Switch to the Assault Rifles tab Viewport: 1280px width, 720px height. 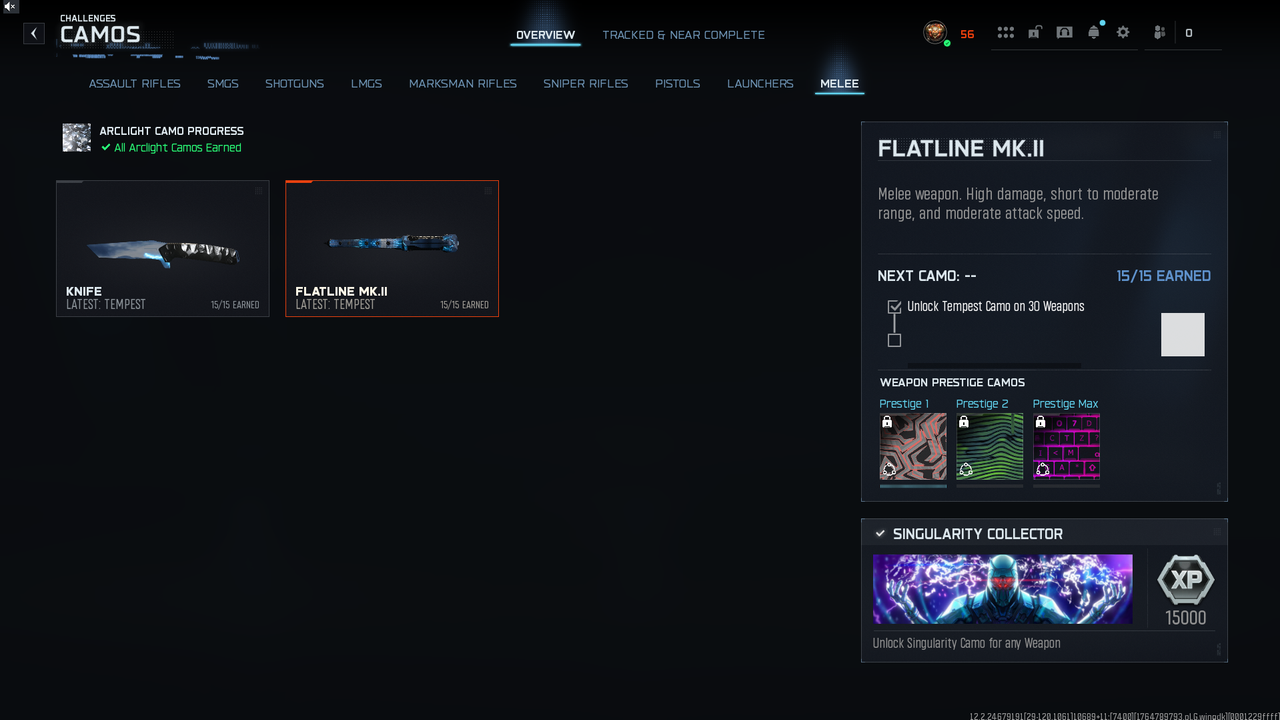click(x=135, y=84)
